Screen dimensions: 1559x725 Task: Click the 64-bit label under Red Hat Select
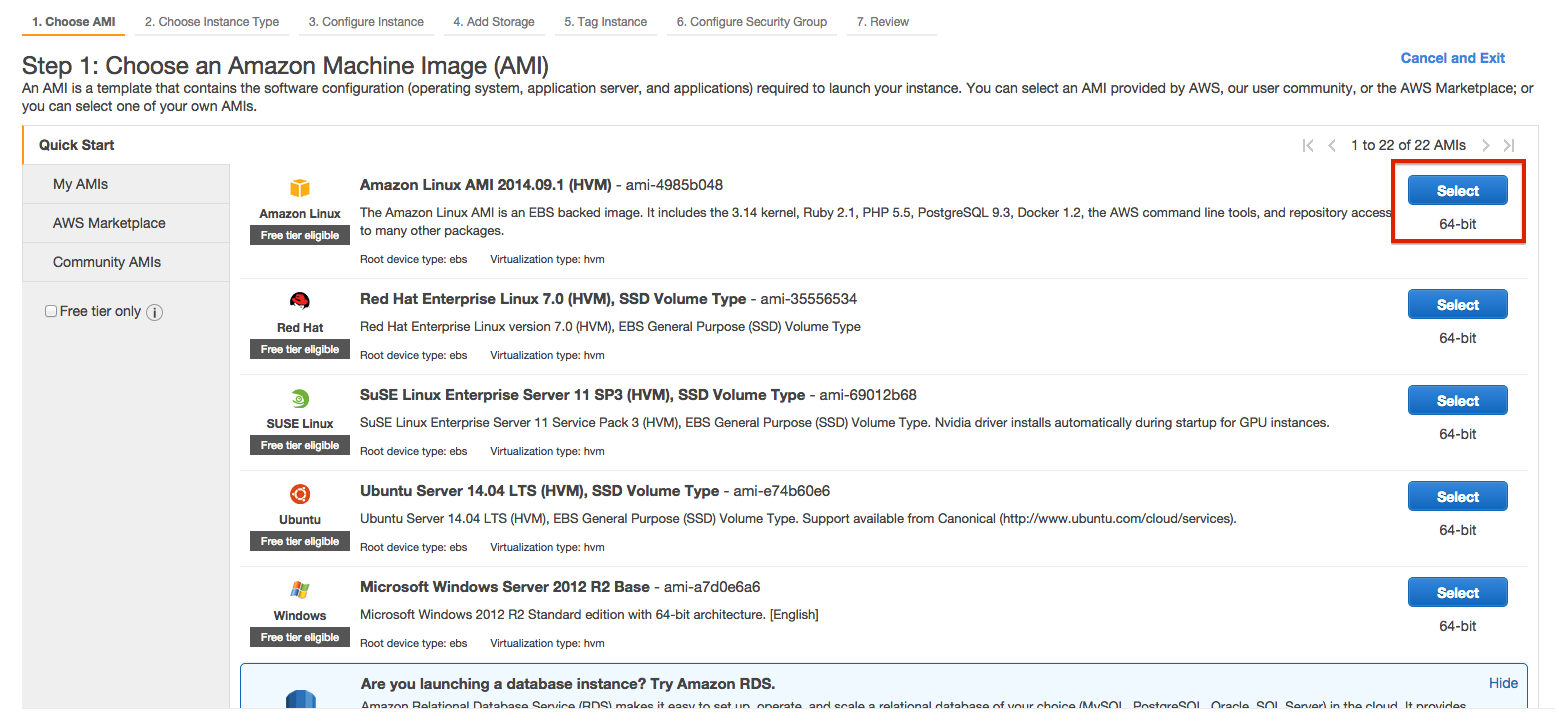pyautogui.click(x=1458, y=338)
